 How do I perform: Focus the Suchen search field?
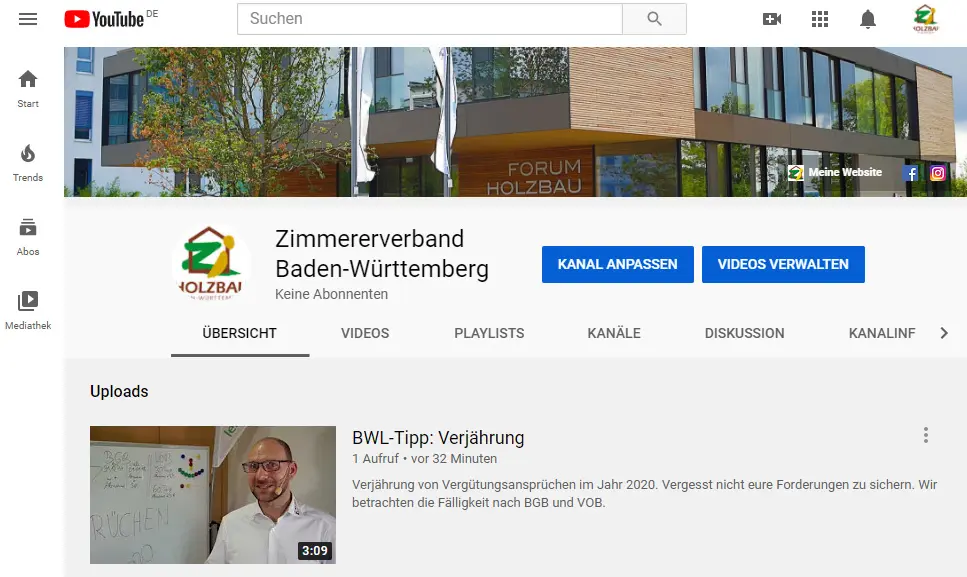(x=430, y=19)
